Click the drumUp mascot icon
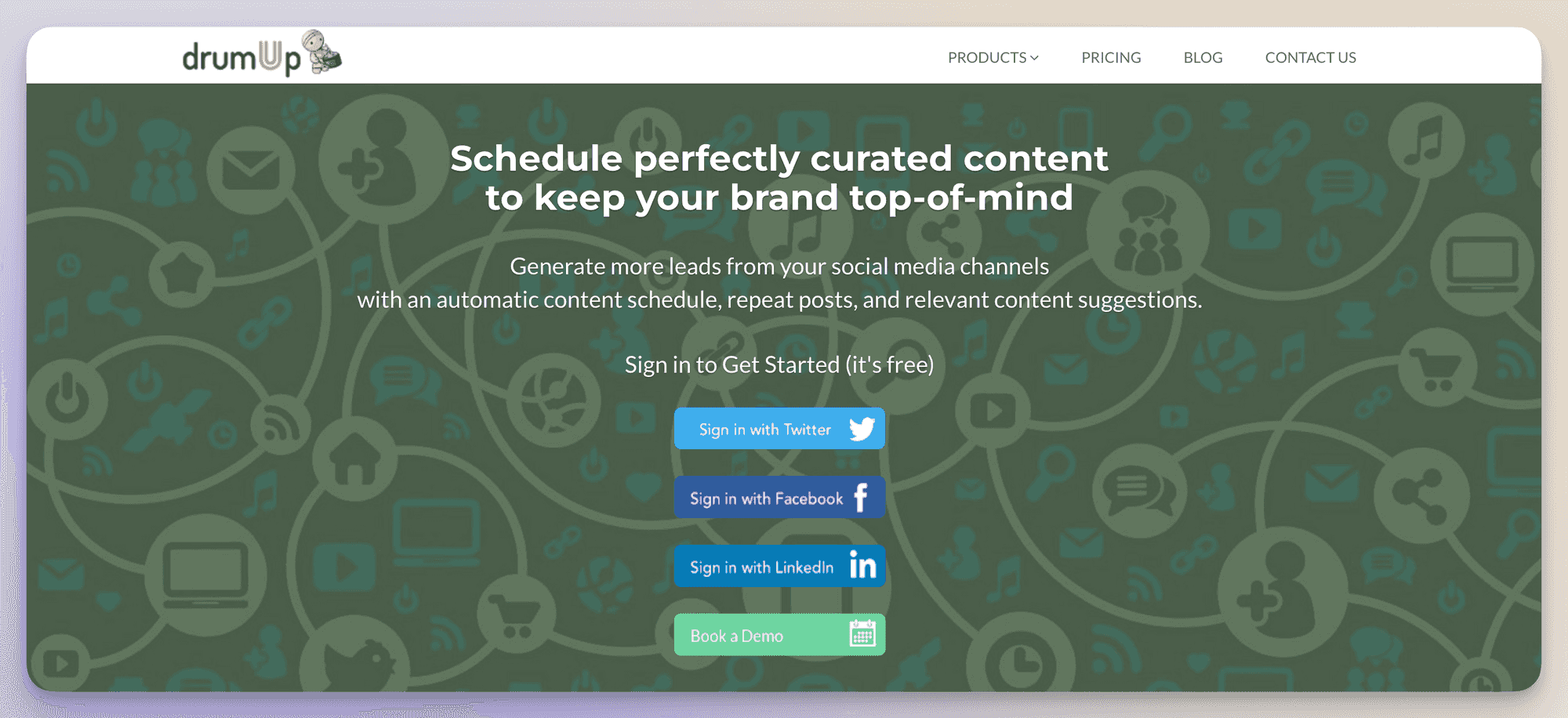 coord(321,53)
